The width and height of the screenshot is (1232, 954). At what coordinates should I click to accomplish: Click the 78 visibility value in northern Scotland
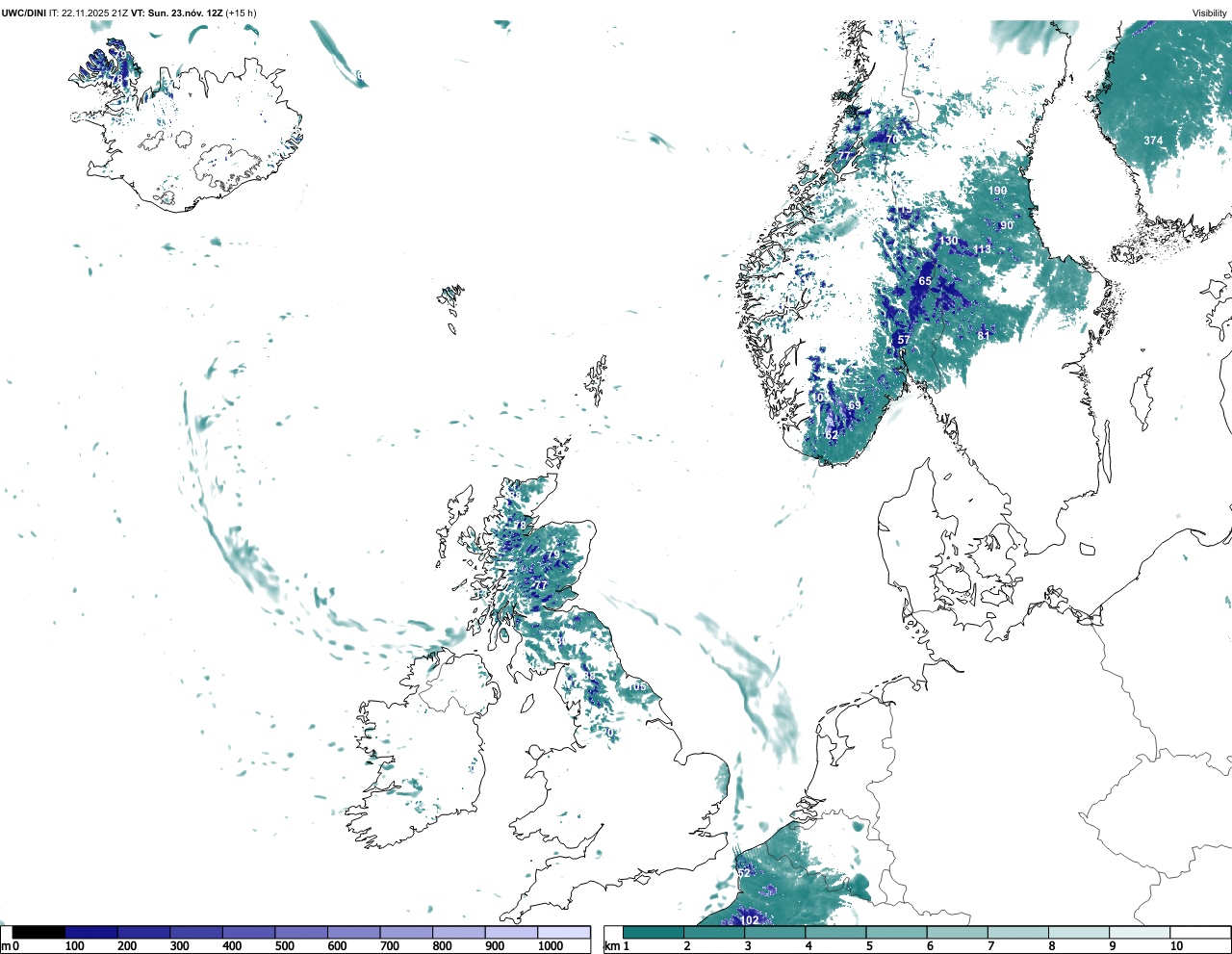coord(520,526)
